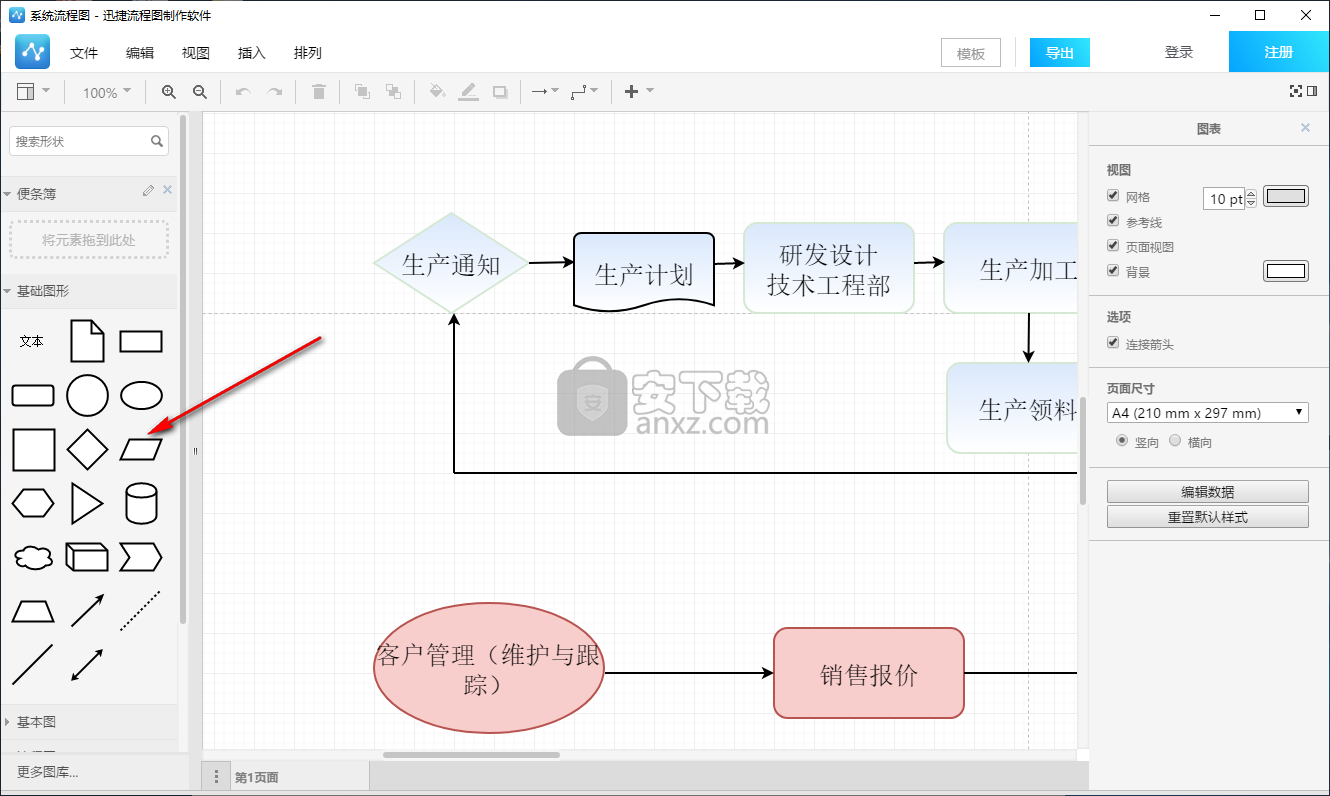Toggle the shadow tool

(500, 92)
